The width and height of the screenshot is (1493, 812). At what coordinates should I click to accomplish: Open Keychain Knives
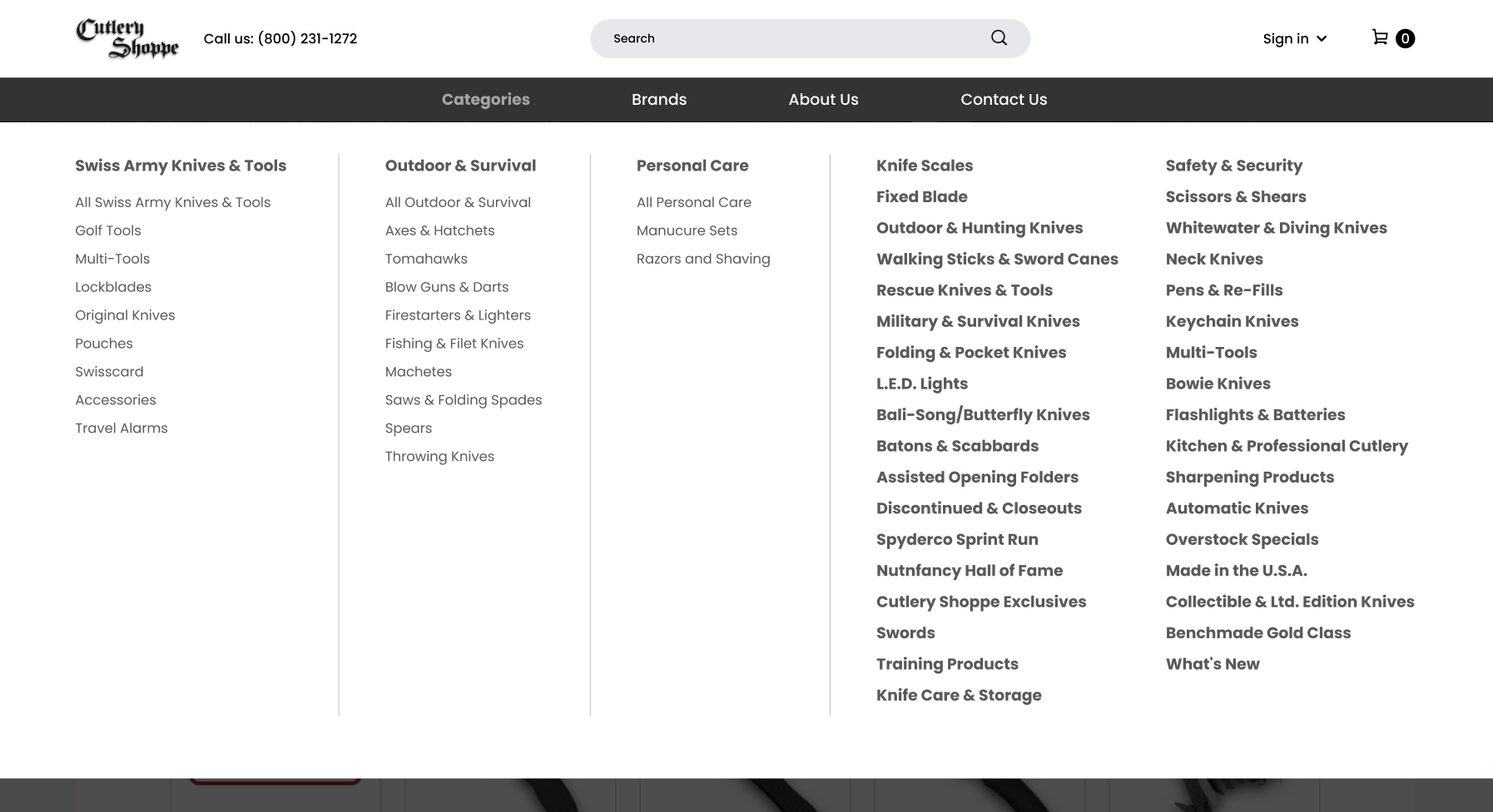tap(1232, 321)
